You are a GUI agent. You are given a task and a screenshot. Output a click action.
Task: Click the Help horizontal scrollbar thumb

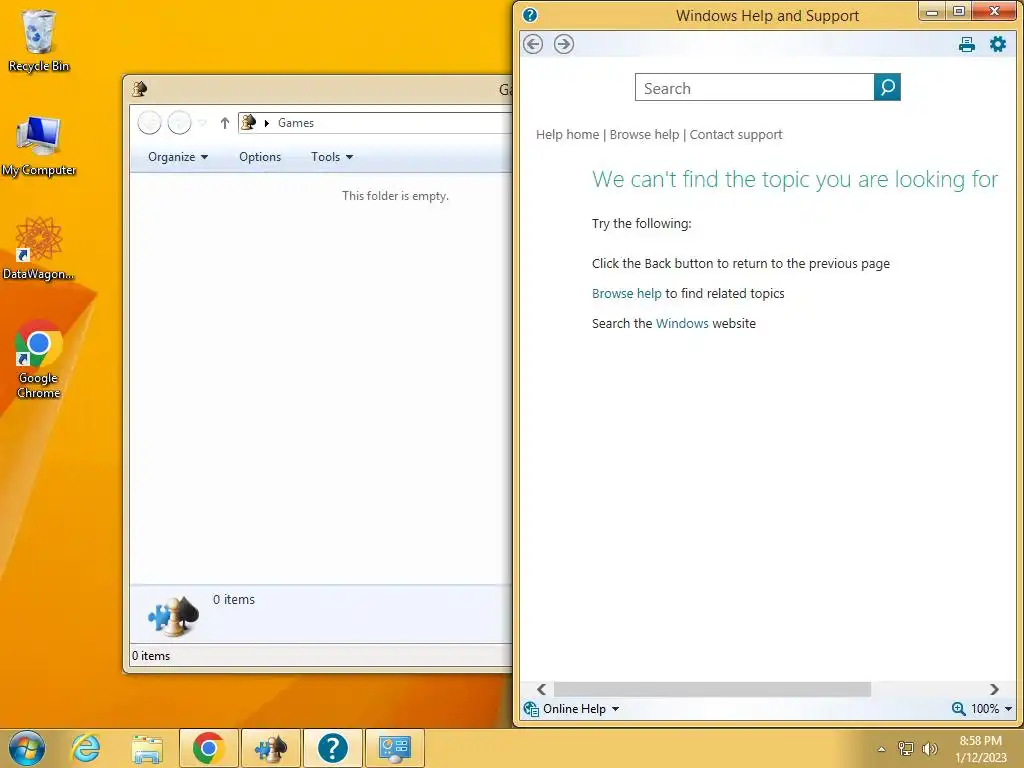click(712, 690)
